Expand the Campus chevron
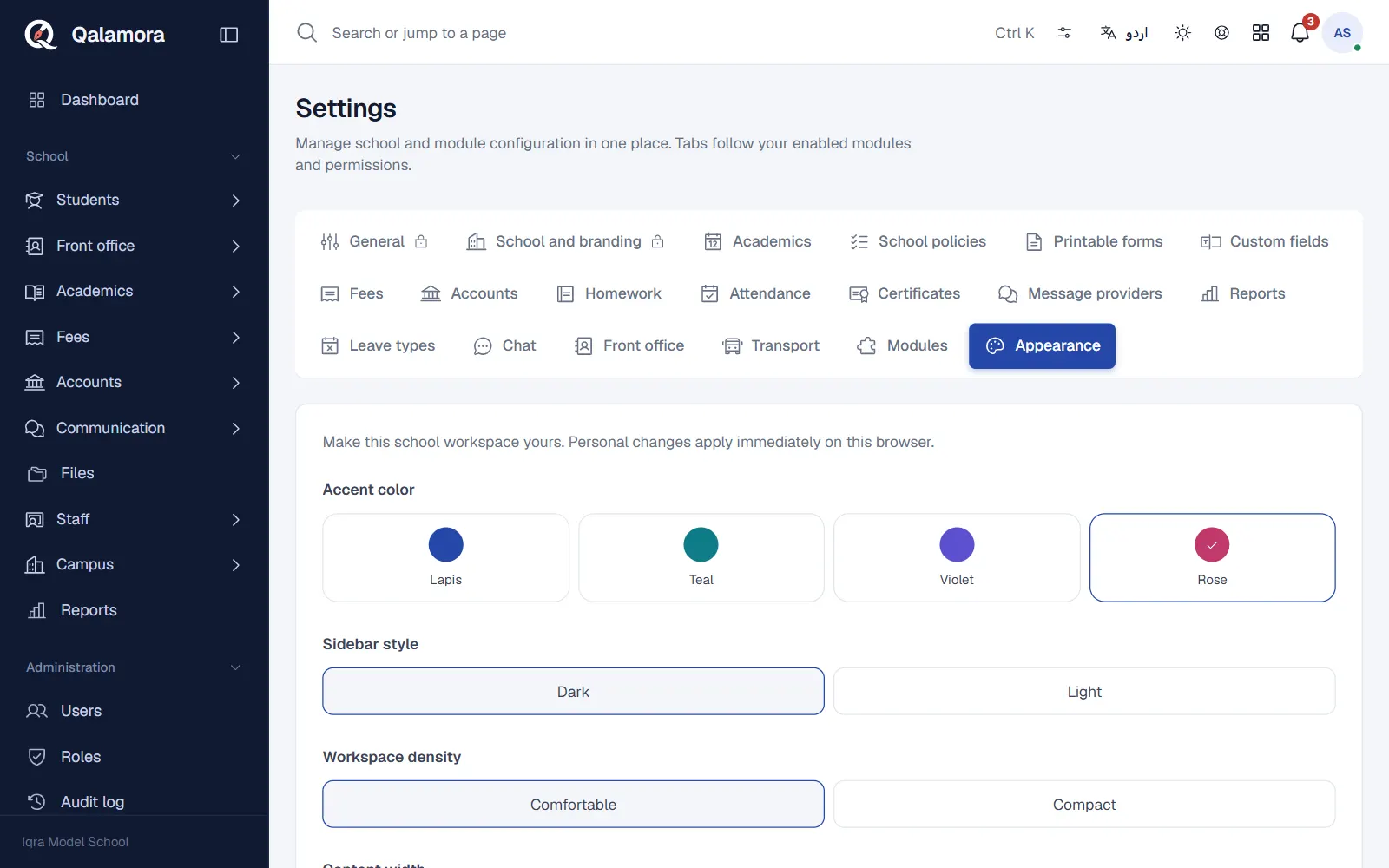1389x868 pixels. [236, 565]
